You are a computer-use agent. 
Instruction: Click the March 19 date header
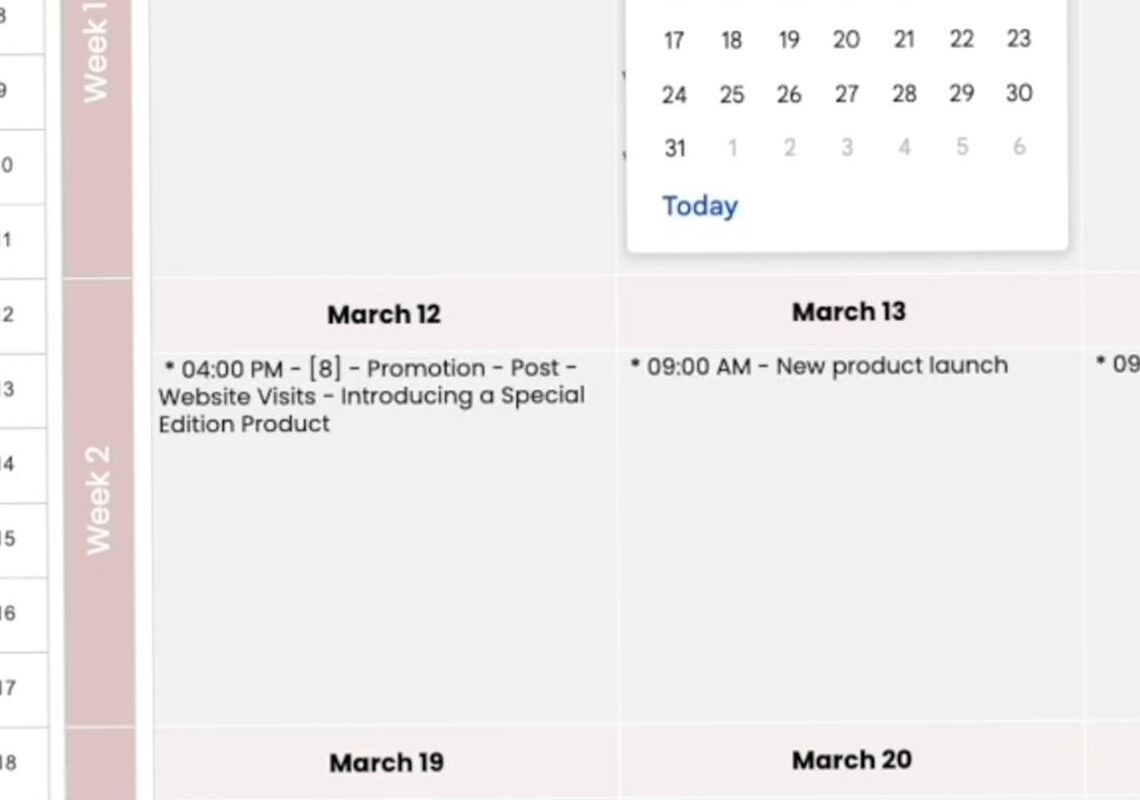click(x=385, y=762)
